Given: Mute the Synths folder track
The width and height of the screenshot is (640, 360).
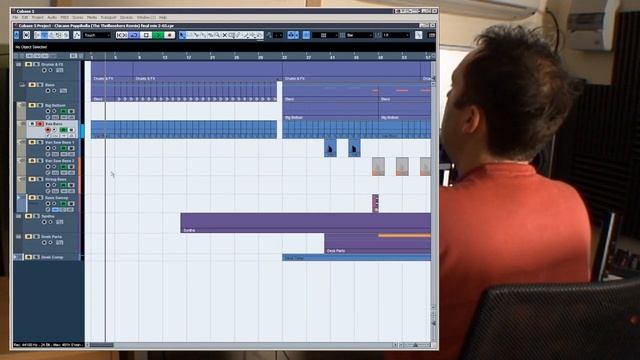Looking at the screenshot, I should pyautogui.click(x=29, y=216).
